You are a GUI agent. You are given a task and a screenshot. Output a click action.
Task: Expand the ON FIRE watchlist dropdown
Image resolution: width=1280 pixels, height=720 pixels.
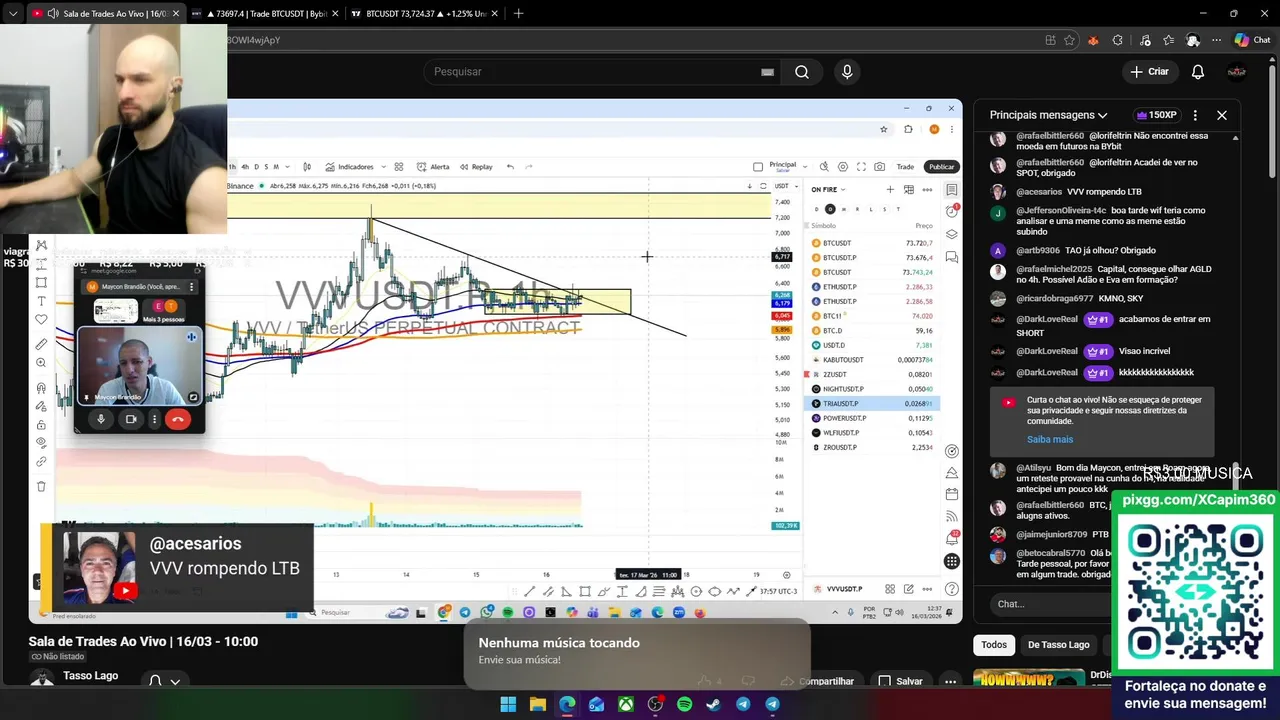tap(829, 189)
